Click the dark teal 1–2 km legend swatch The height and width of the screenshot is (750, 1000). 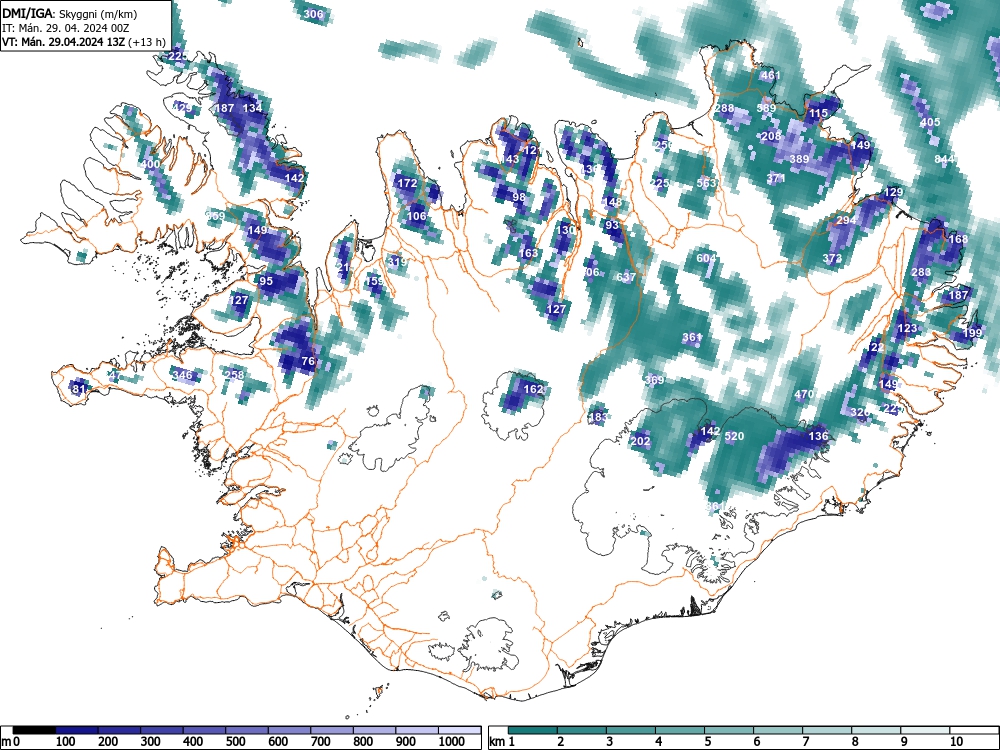coord(533,730)
